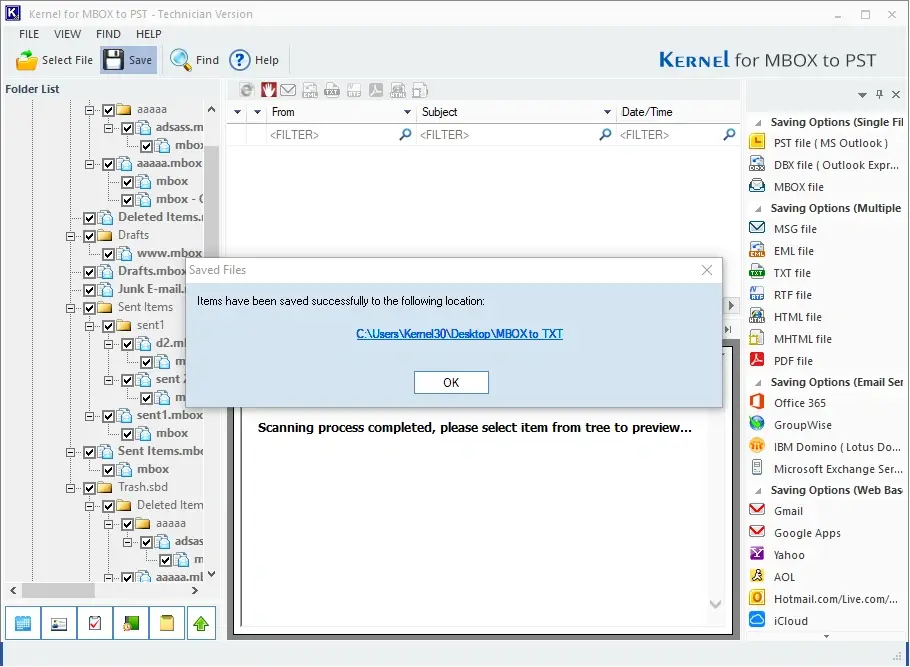The image size is (910, 667).
Task: Collapse the Trash.sbd tree node
Action: [70, 488]
